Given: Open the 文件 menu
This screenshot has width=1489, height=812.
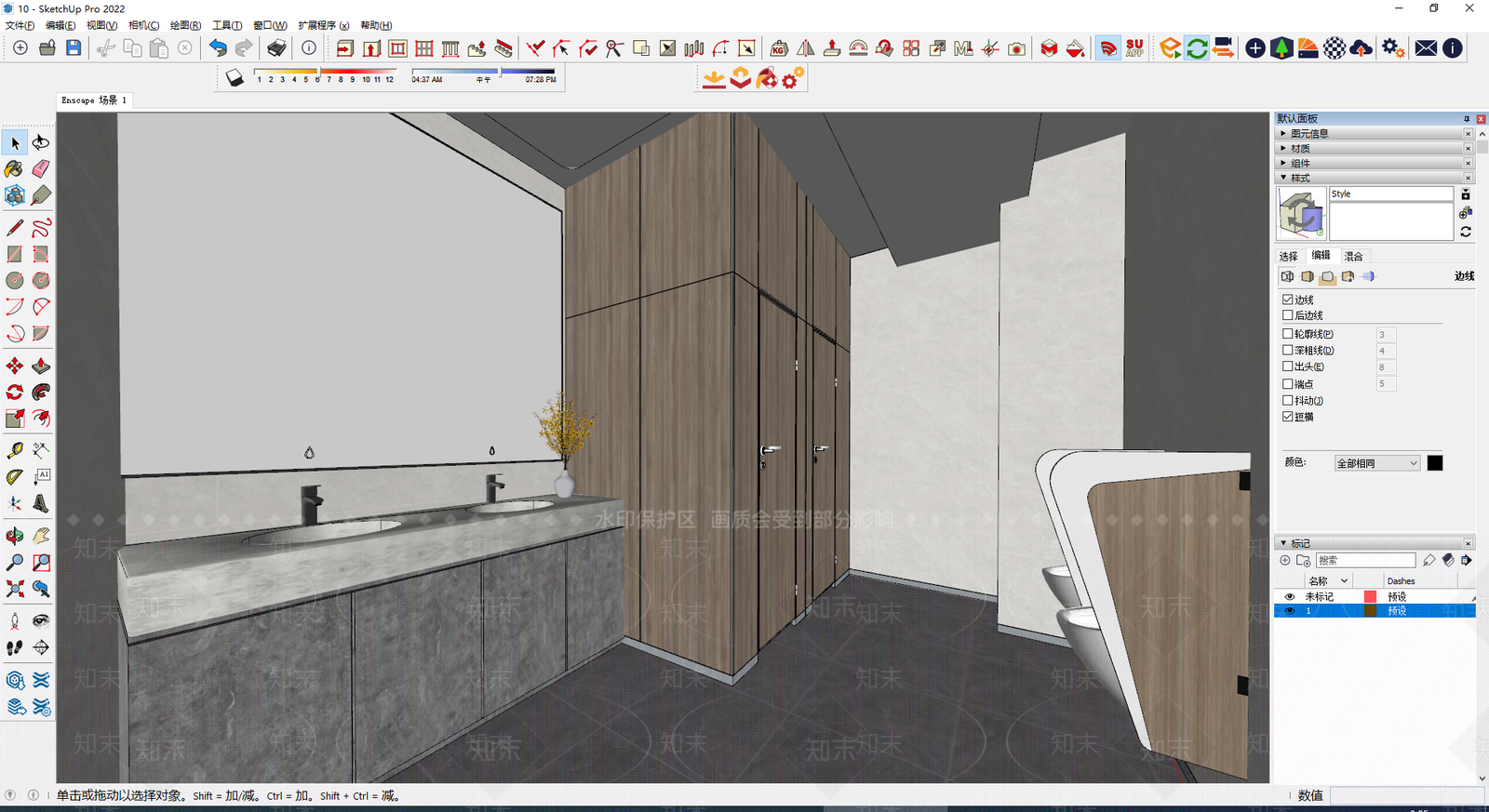Looking at the screenshot, I should point(20,25).
